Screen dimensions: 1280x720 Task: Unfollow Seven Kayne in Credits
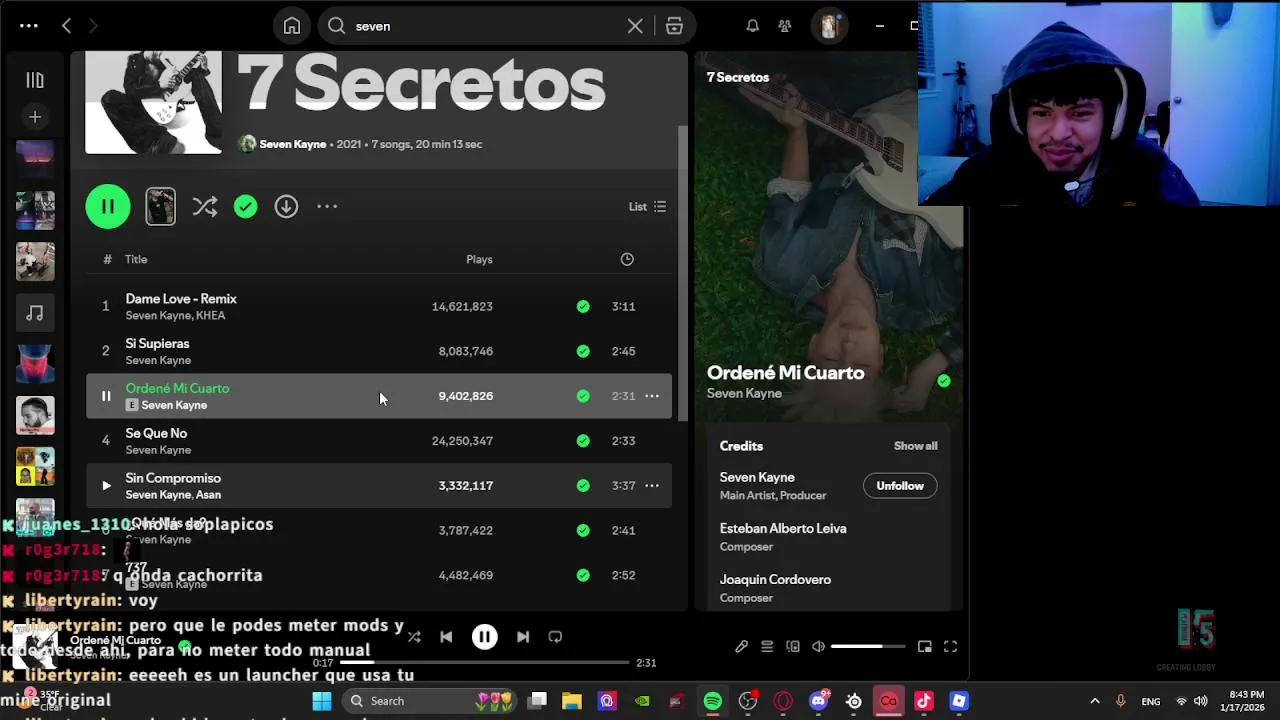point(900,486)
